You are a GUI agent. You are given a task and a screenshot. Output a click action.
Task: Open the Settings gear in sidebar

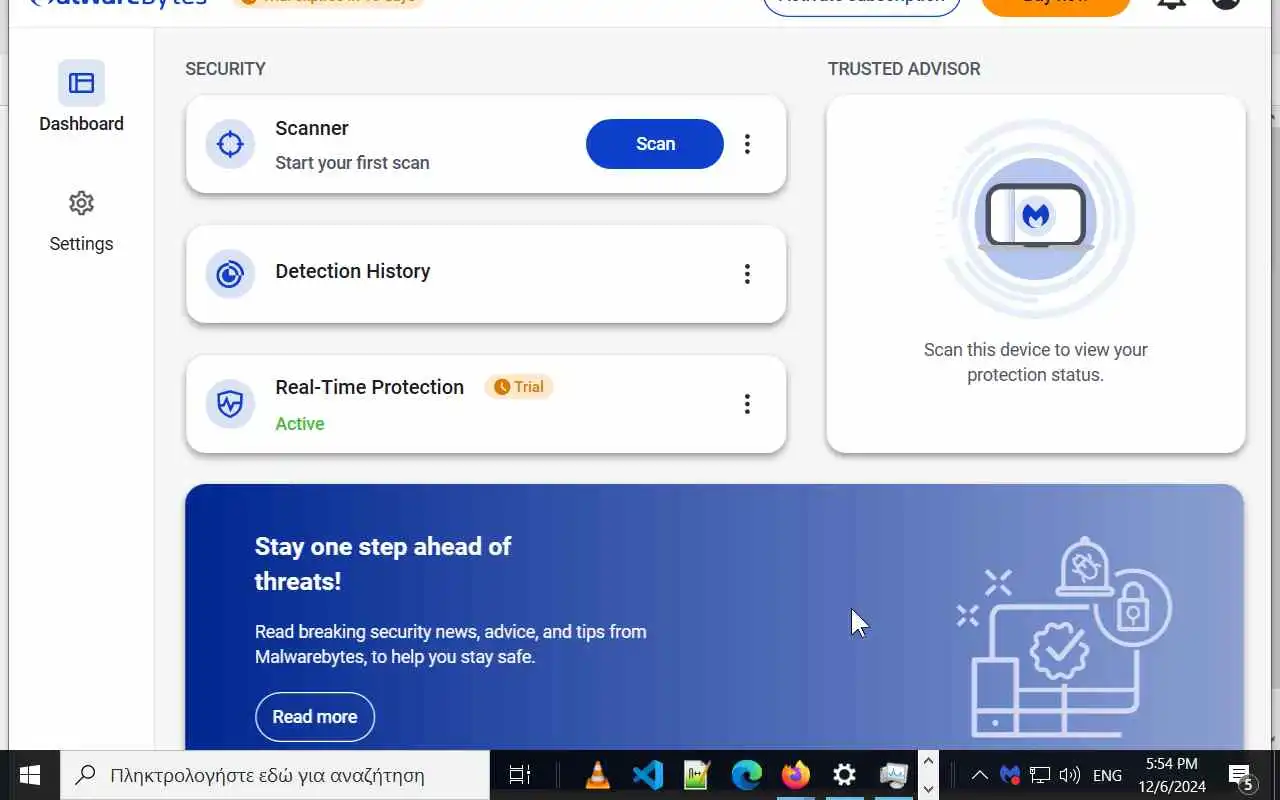point(81,203)
